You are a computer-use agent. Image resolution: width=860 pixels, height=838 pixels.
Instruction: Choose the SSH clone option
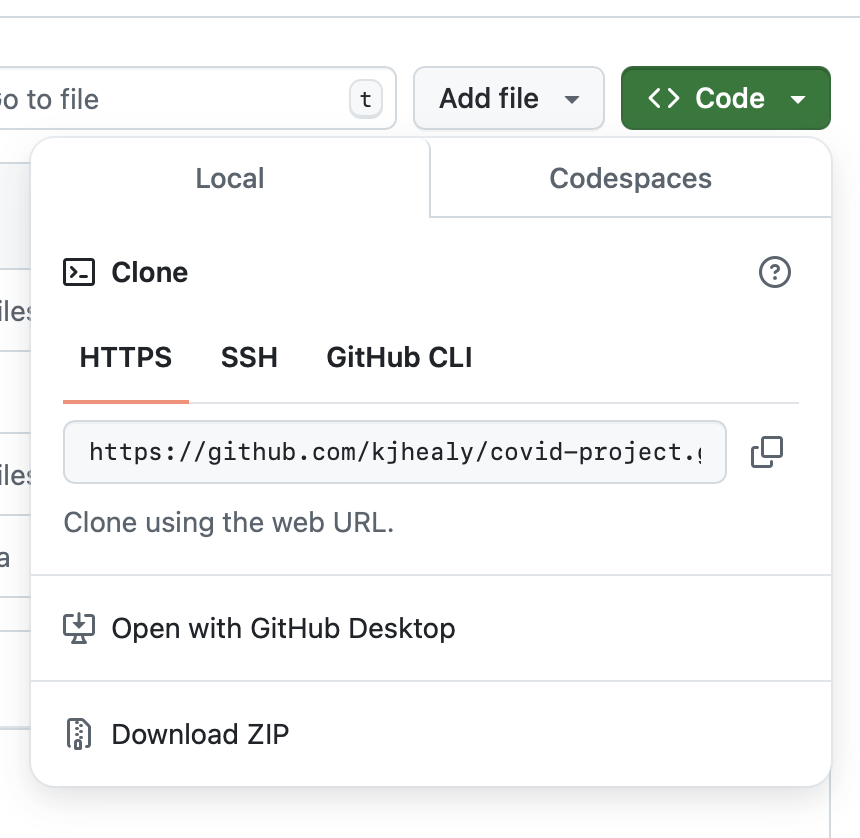[249, 357]
